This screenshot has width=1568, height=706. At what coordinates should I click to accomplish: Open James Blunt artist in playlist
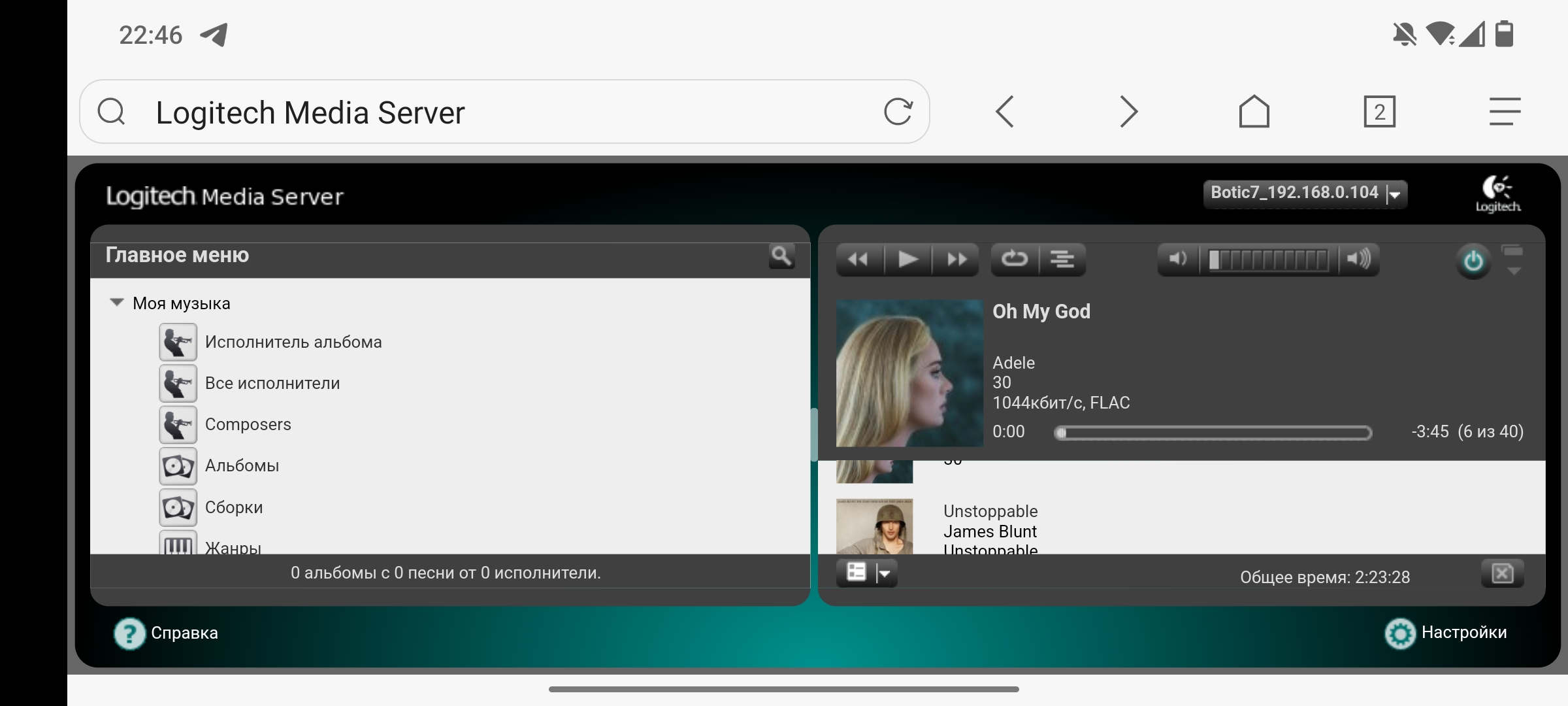click(990, 531)
